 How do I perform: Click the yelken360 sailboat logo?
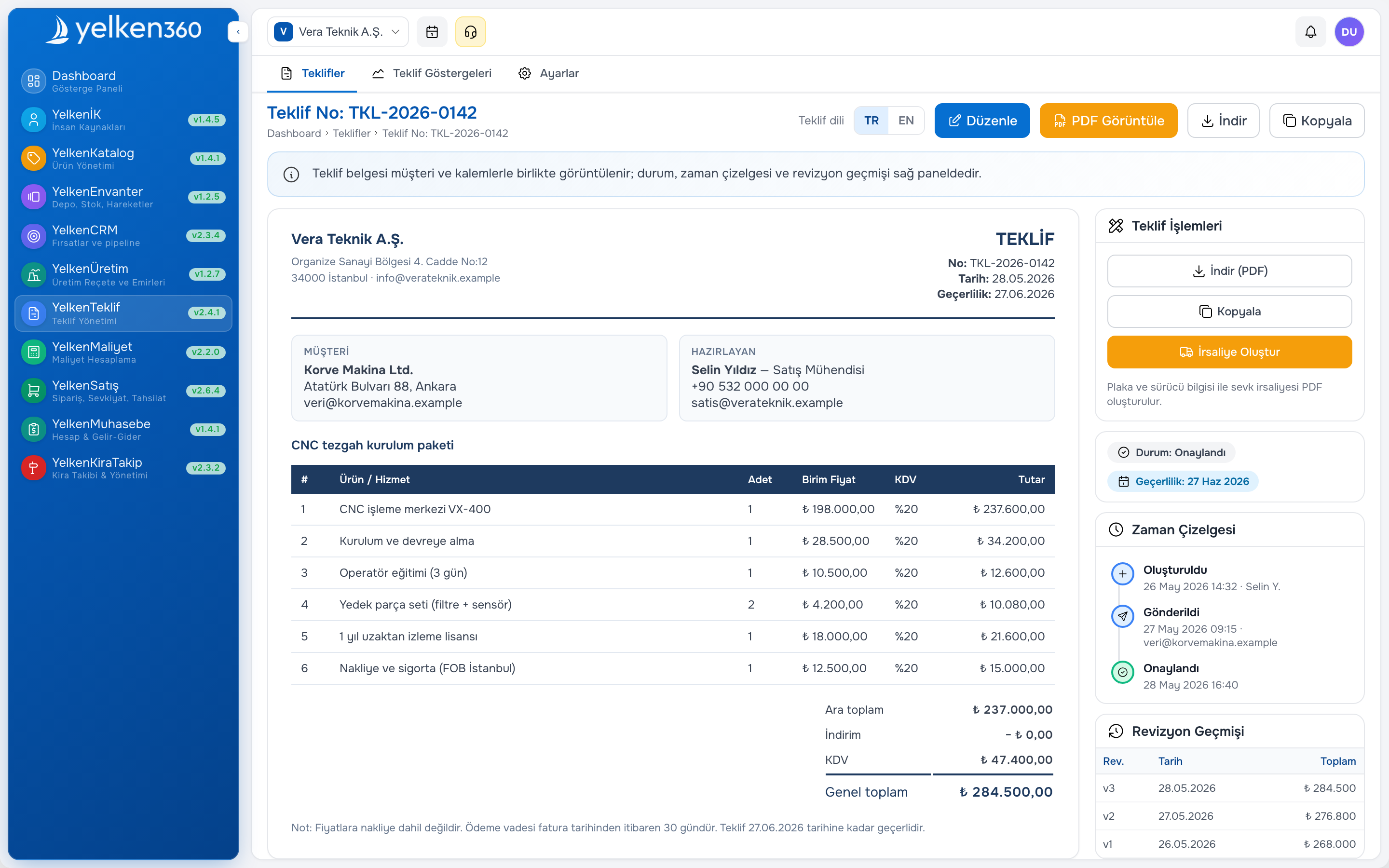[123, 29]
